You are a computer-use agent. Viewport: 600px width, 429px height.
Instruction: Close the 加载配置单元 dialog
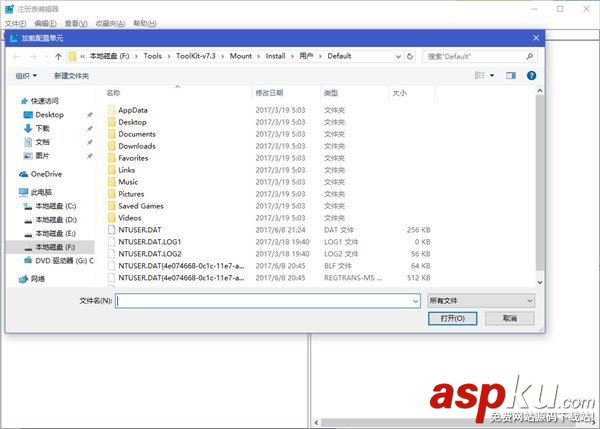(x=536, y=38)
